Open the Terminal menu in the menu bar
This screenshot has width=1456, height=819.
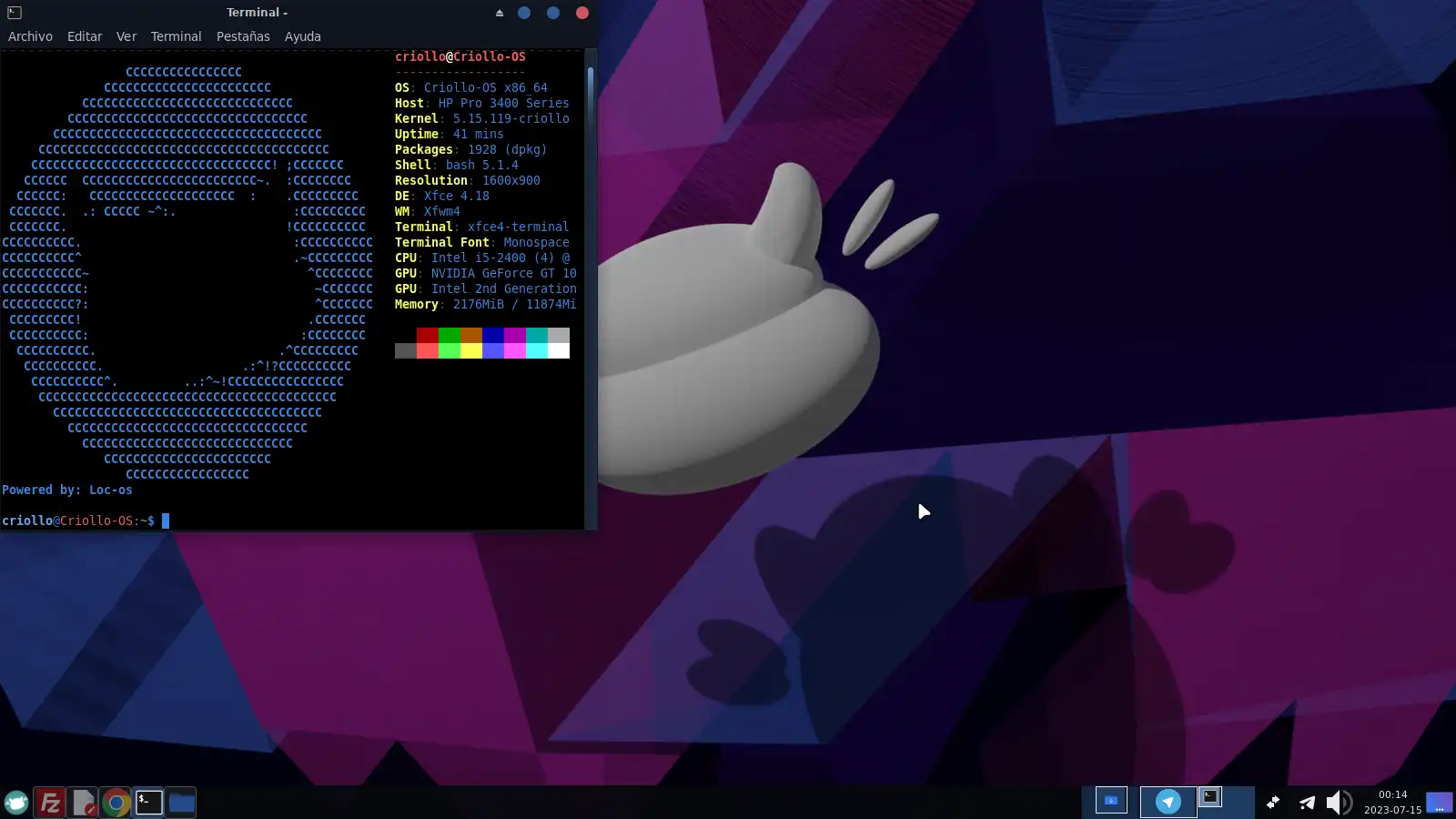176,36
